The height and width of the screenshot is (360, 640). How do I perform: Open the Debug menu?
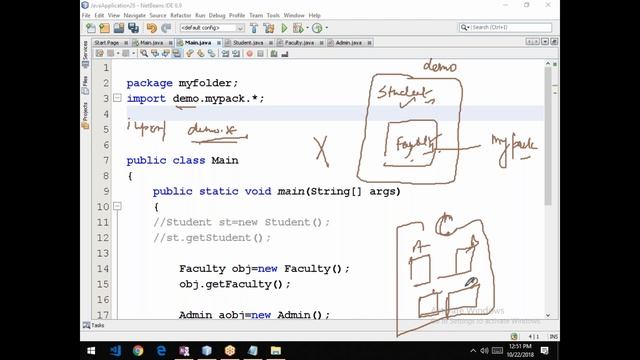pos(217,15)
